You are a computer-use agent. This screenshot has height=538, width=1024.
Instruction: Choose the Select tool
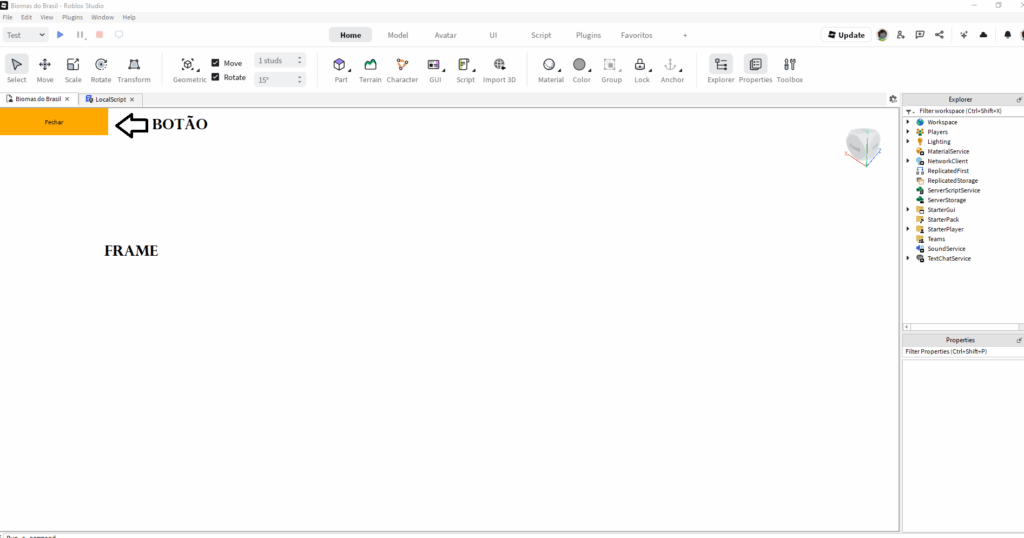click(16, 69)
